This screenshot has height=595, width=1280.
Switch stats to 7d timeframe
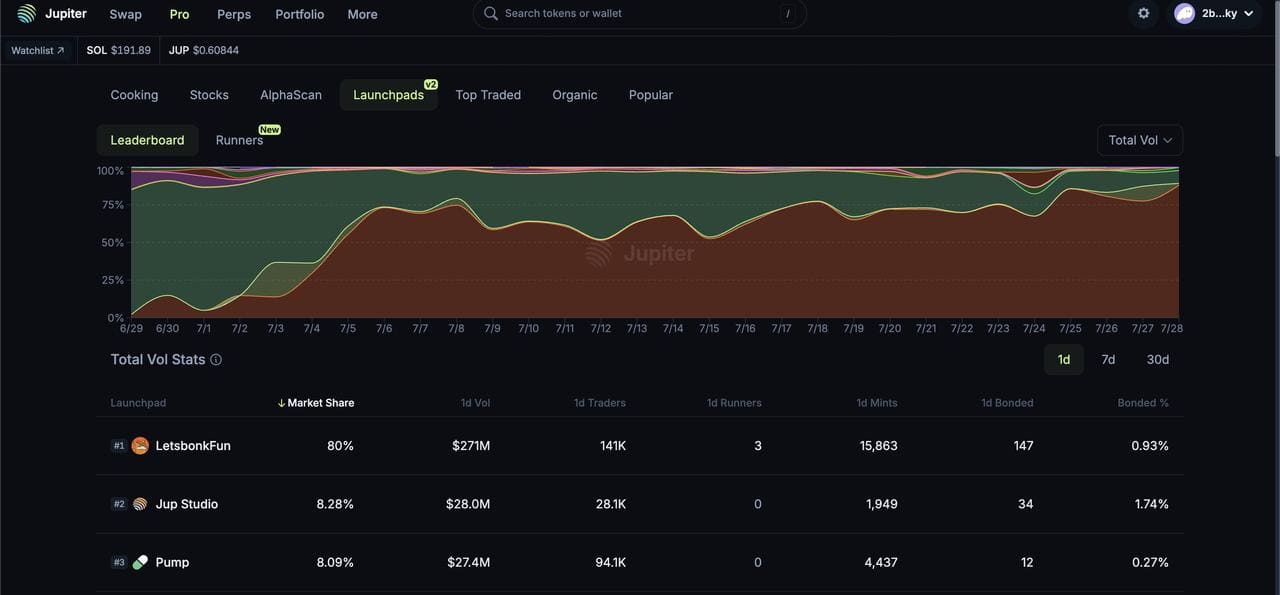[x=1108, y=360]
